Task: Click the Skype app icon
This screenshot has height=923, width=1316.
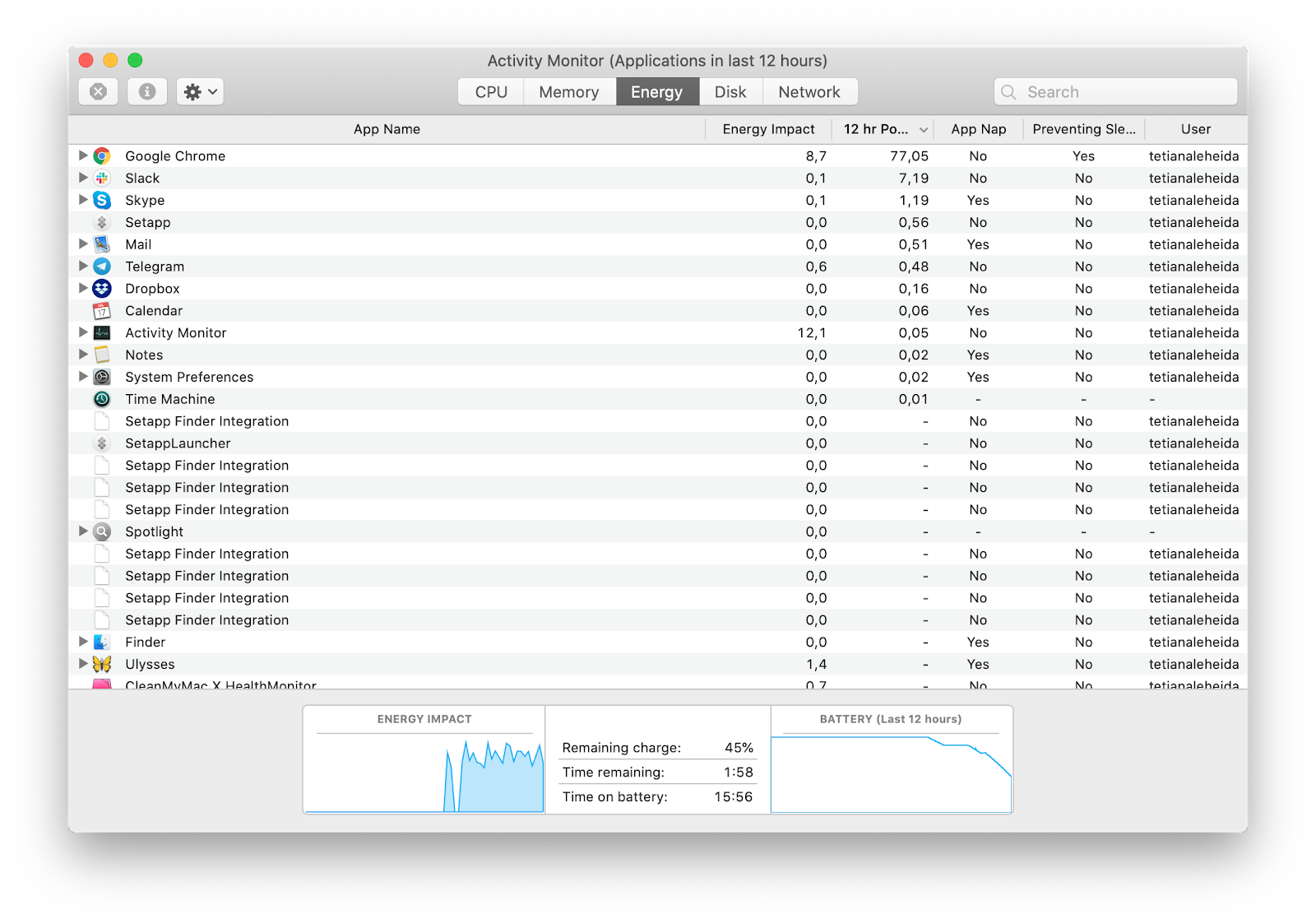Action: [102, 200]
